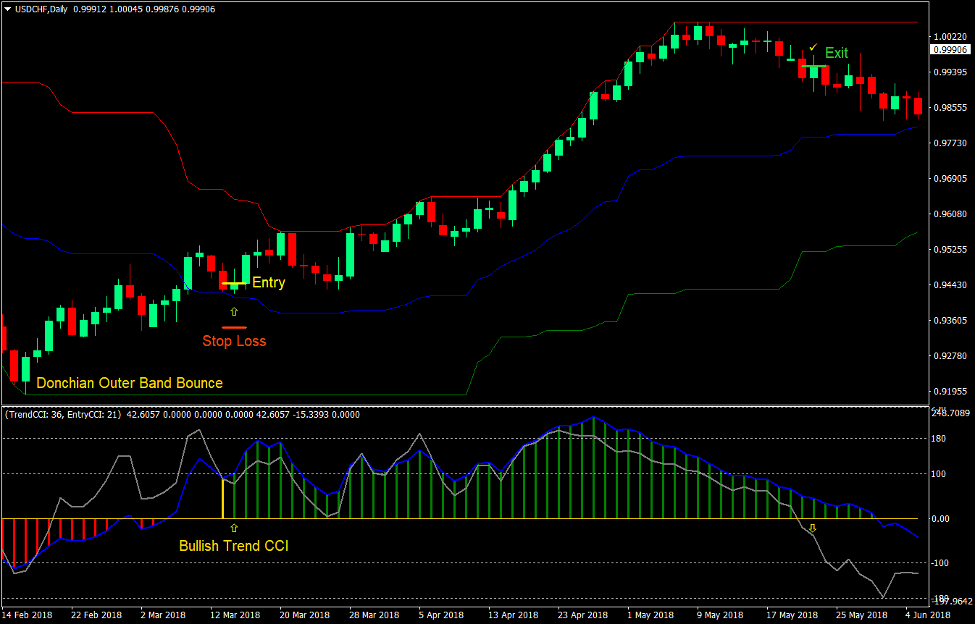The height and width of the screenshot is (625, 977).
Task: Select the red Stop Loss line marker
Action: click(x=234, y=326)
